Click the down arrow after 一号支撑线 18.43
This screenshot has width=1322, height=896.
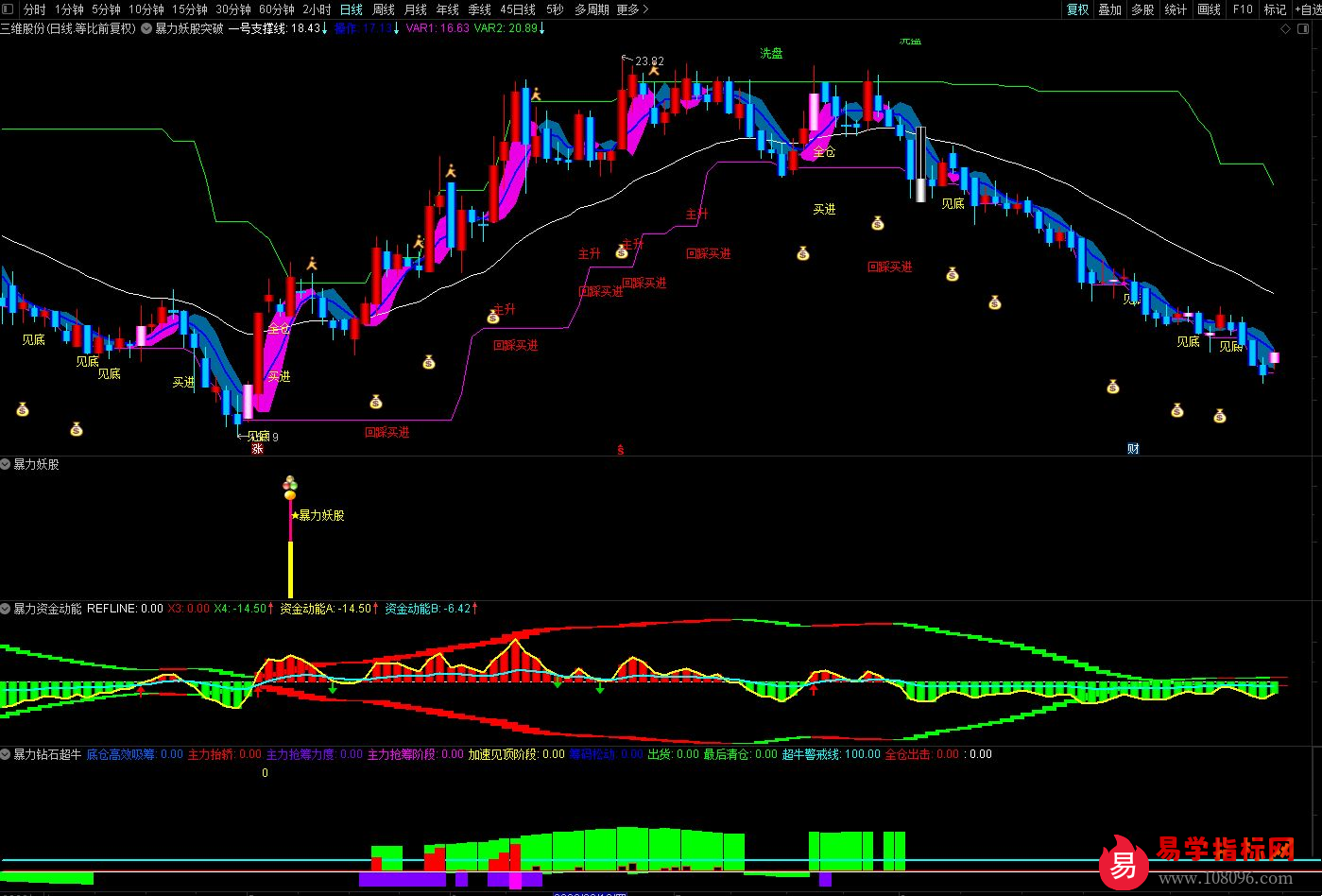[326, 28]
